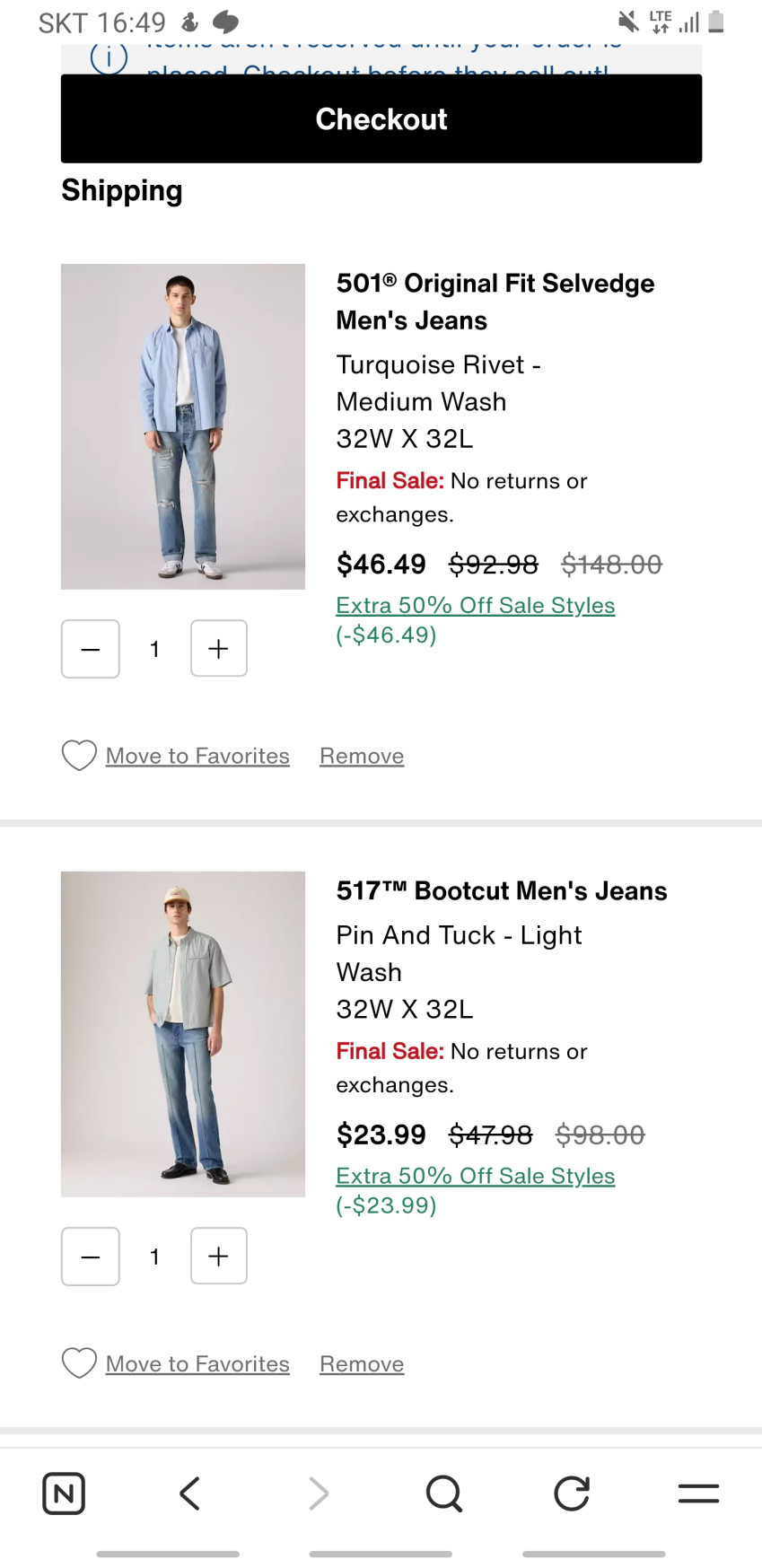
Task: Remove the 517 Bootcut jeans
Action: [x=362, y=1364]
